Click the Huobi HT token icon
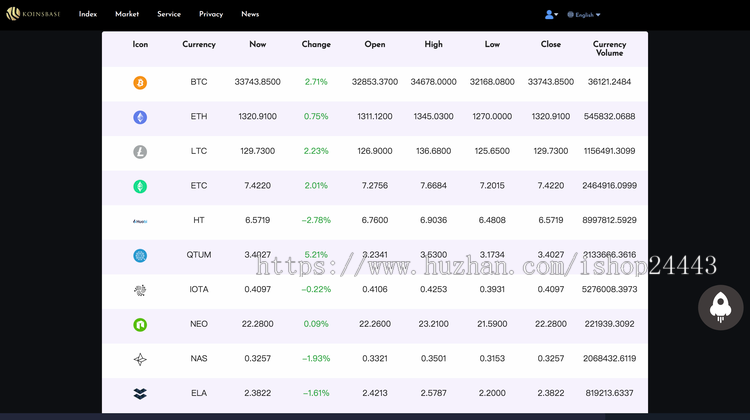750x420 pixels. pyautogui.click(x=140, y=221)
